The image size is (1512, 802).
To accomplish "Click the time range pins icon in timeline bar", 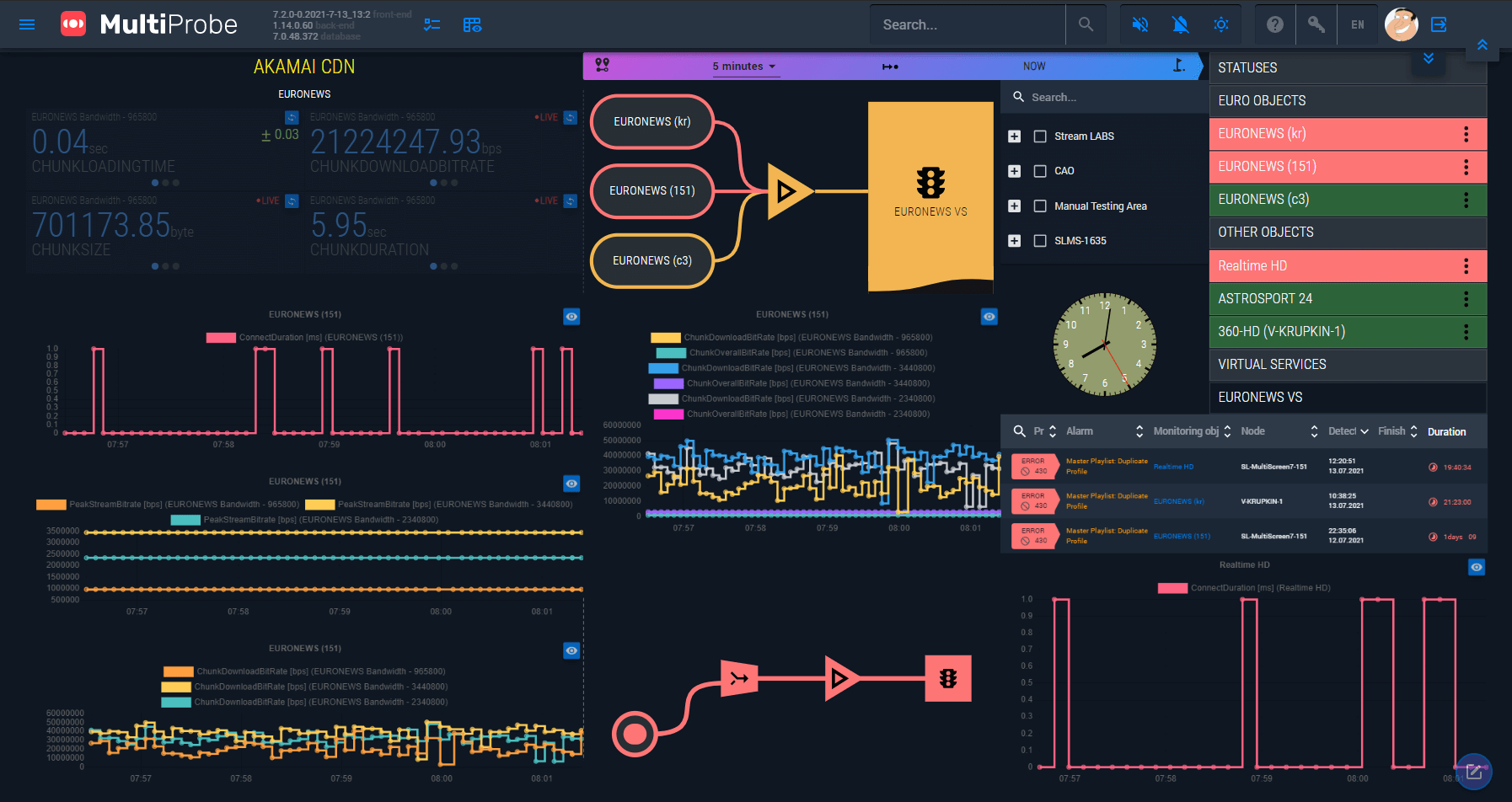I will (602, 65).
